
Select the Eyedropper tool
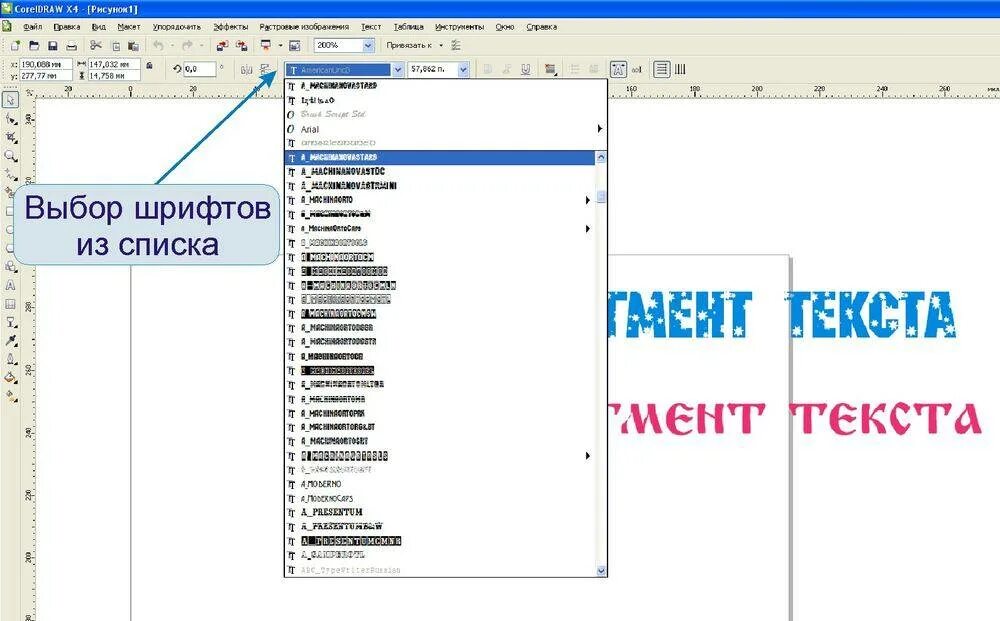point(11,340)
